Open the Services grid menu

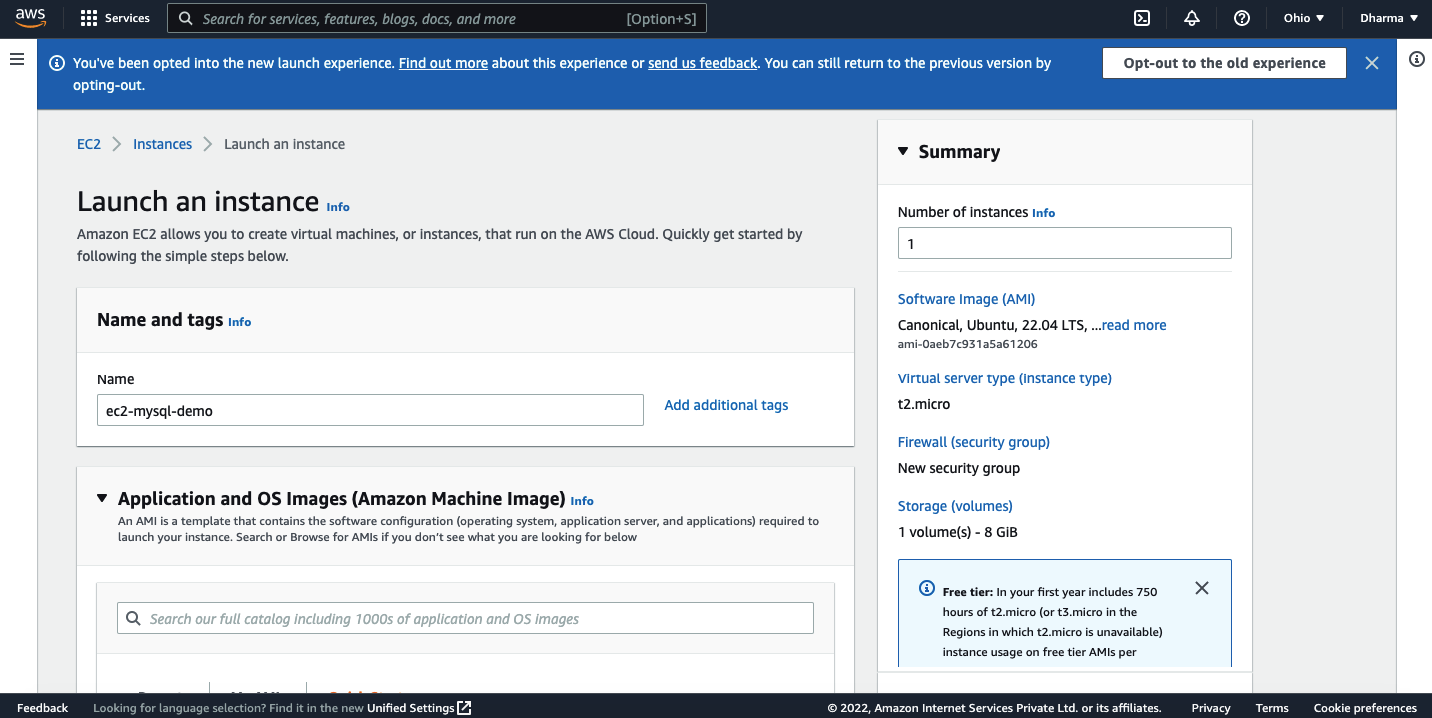[115, 18]
